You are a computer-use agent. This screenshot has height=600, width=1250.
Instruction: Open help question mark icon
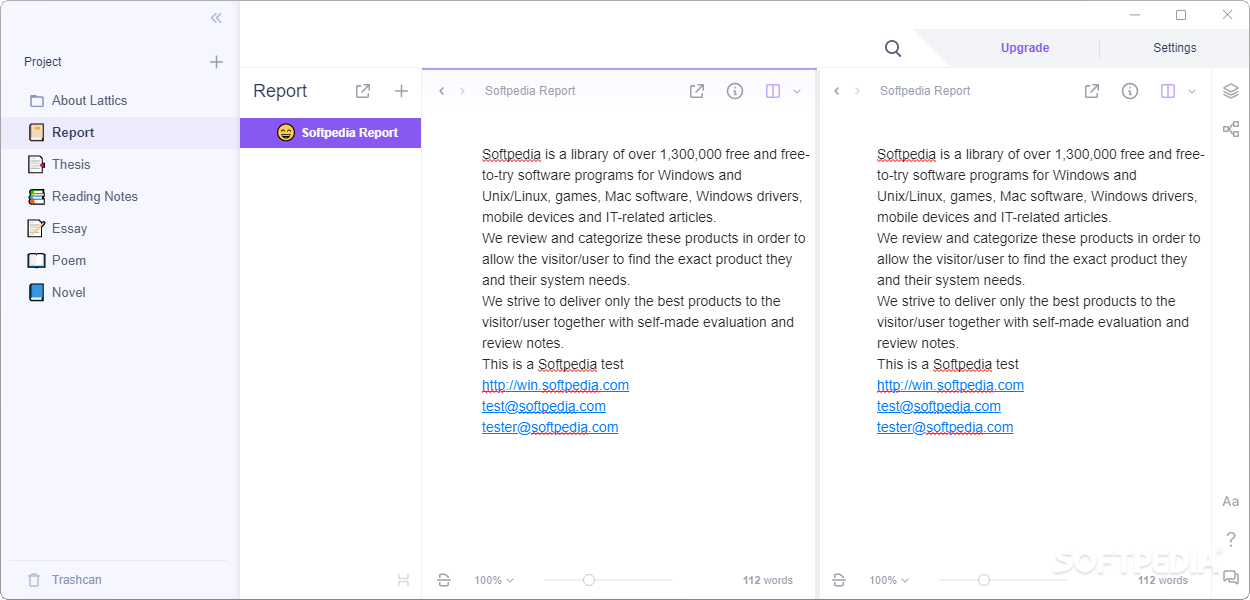[1231, 540]
